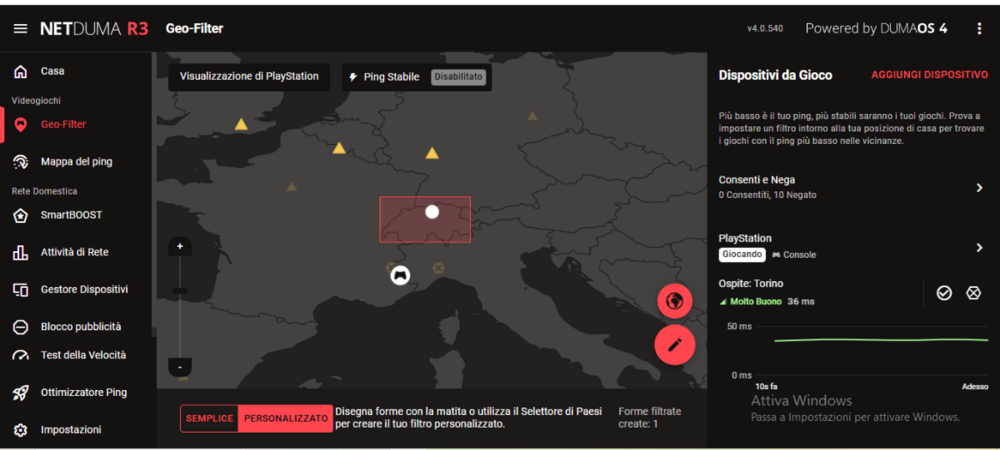The height and width of the screenshot is (450, 1000).
Task: Toggle Ping Stabile Disabilitato switch
Action: click(x=459, y=77)
